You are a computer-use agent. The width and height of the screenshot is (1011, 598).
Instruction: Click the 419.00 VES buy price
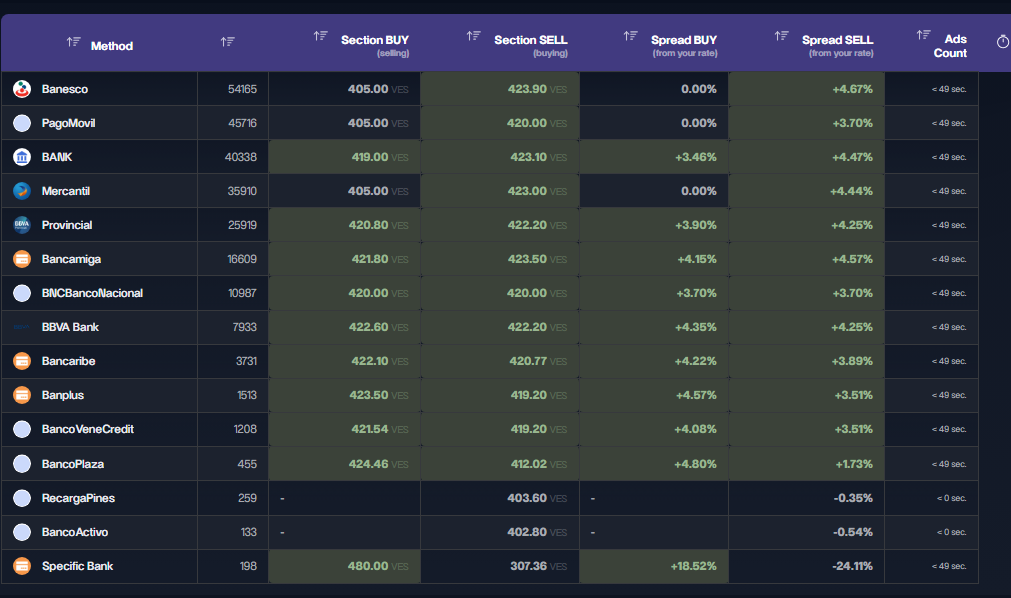pyautogui.click(x=380, y=157)
